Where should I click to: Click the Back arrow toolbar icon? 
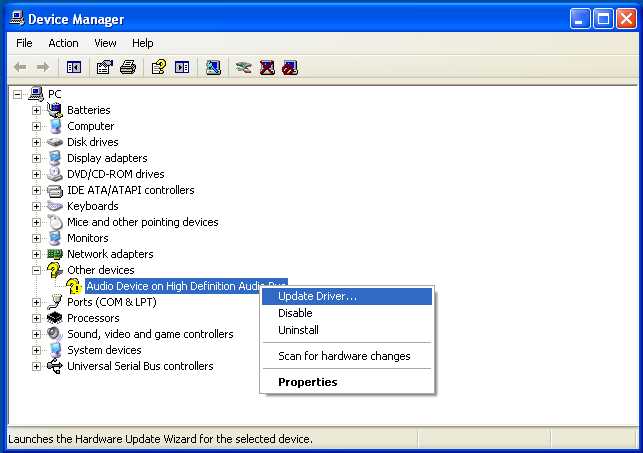20,67
